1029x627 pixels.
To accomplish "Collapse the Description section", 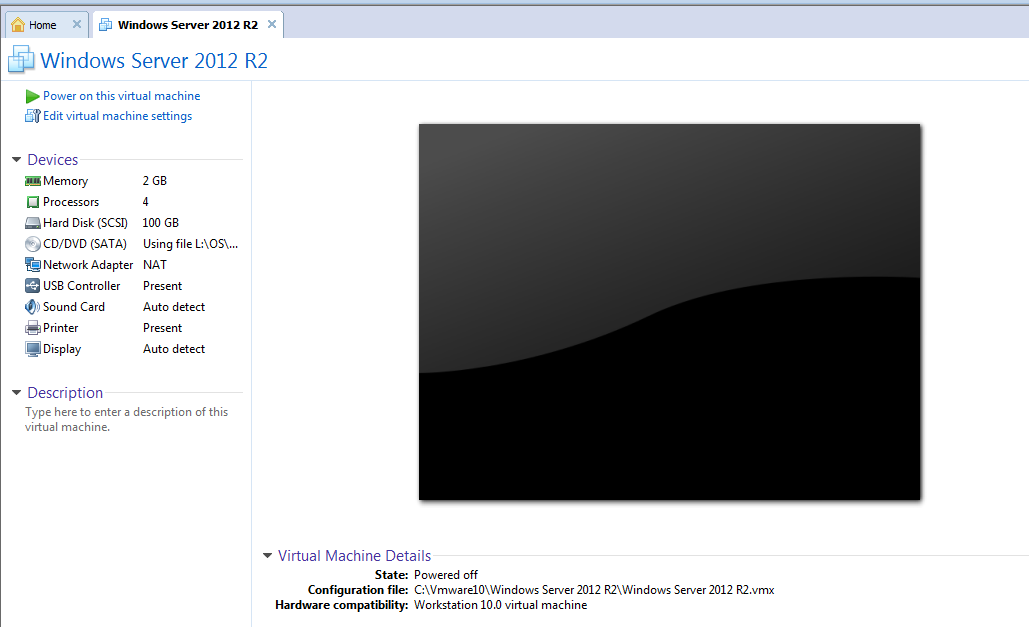I will click(16, 393).
